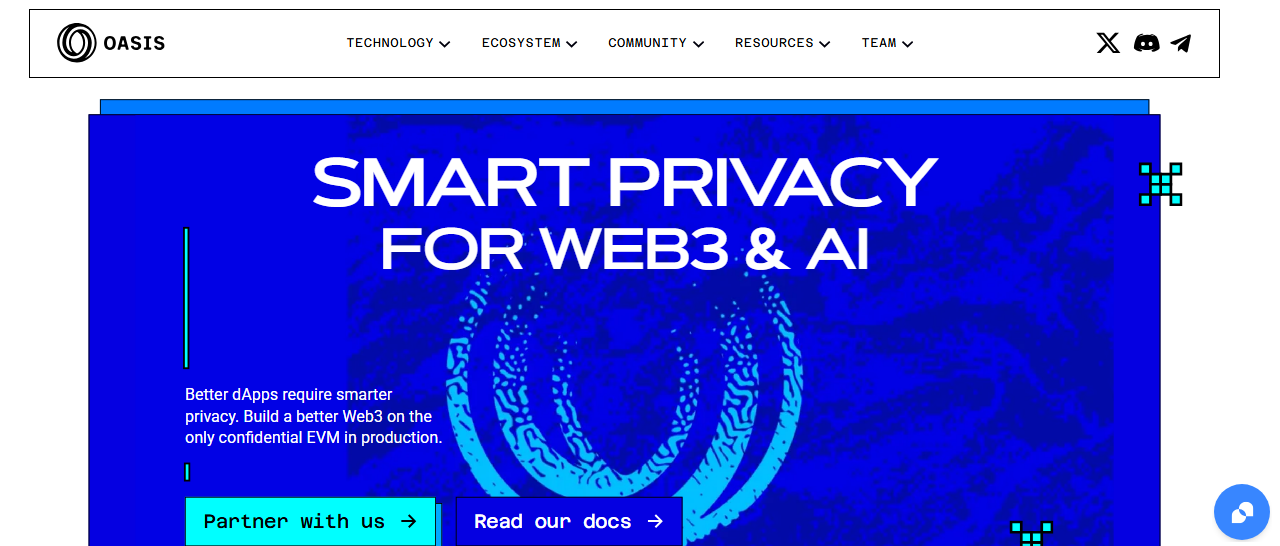This screenshot has height=546, width=1280.
Task: Open the X (Twitter) social icon
Action: pyautogui.click(x=1108, y=43)
